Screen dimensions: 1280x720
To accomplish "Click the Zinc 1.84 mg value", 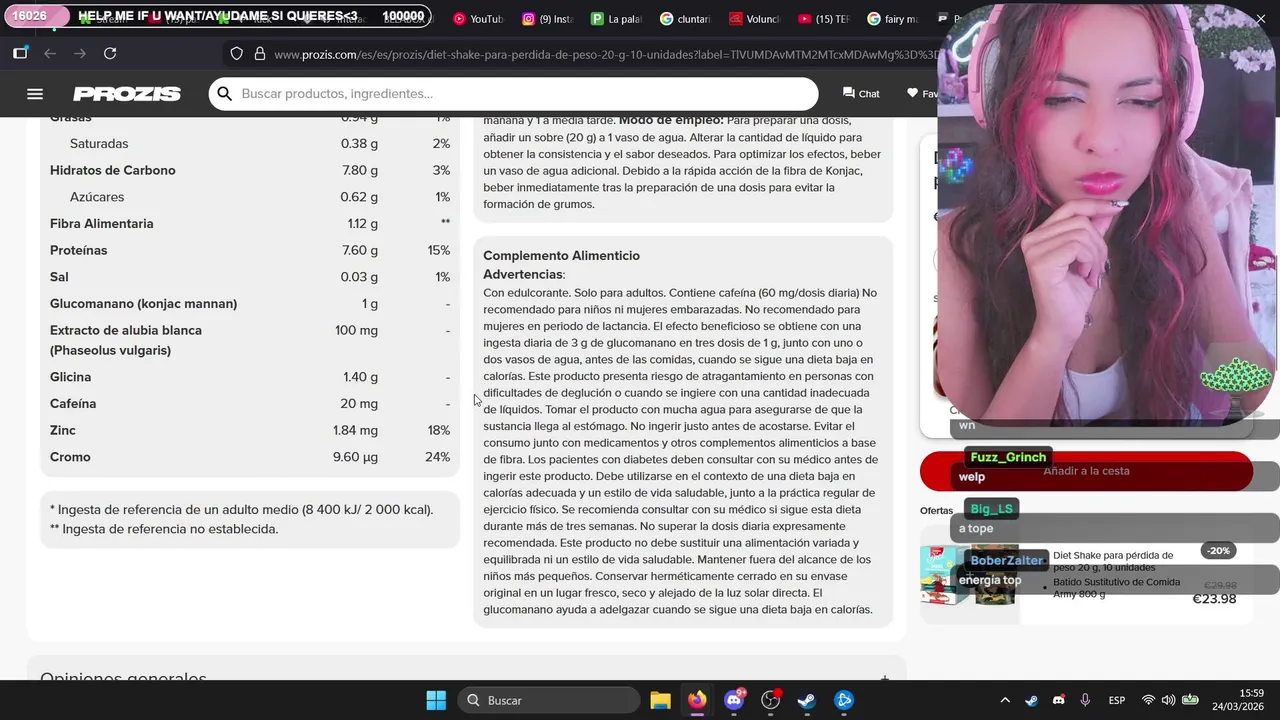I will coord(355,430).
